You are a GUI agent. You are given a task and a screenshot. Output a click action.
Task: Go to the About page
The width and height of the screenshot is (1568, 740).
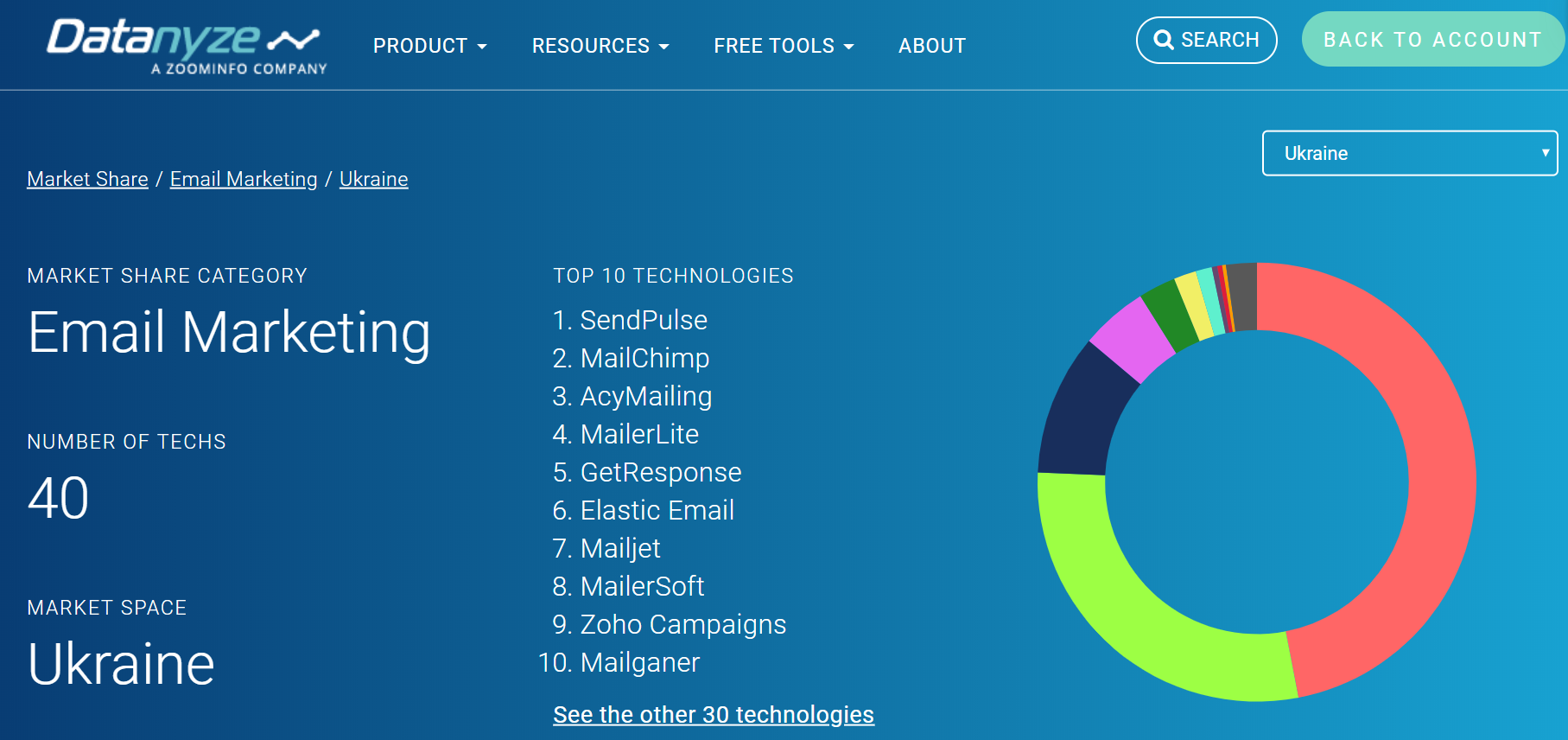pos(932,46)
